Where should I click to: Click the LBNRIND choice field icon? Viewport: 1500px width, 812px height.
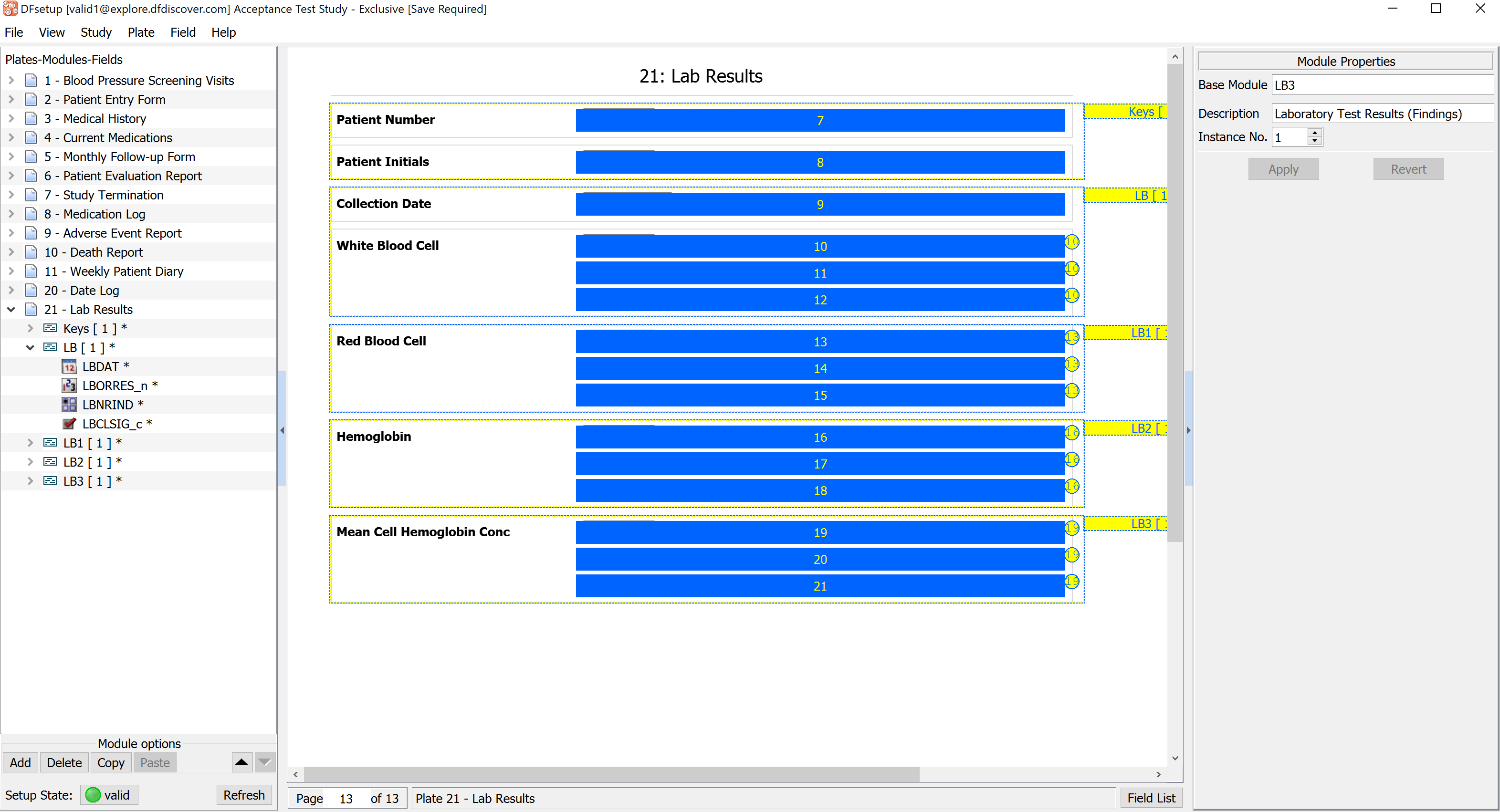[x=69, y=405]
